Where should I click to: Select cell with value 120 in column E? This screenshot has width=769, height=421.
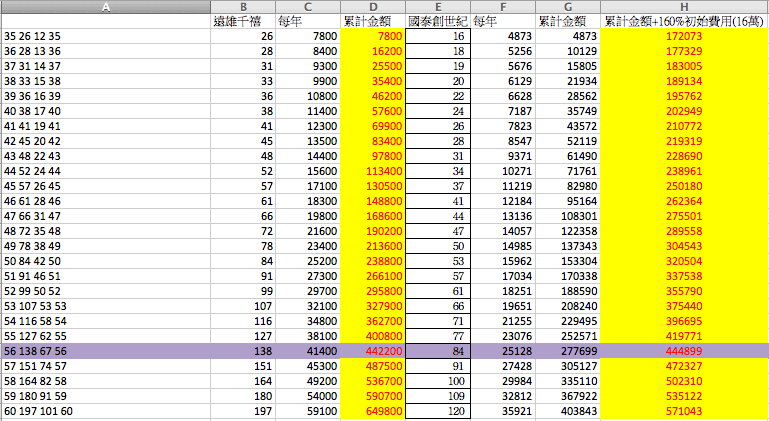[x=438, y=411]
